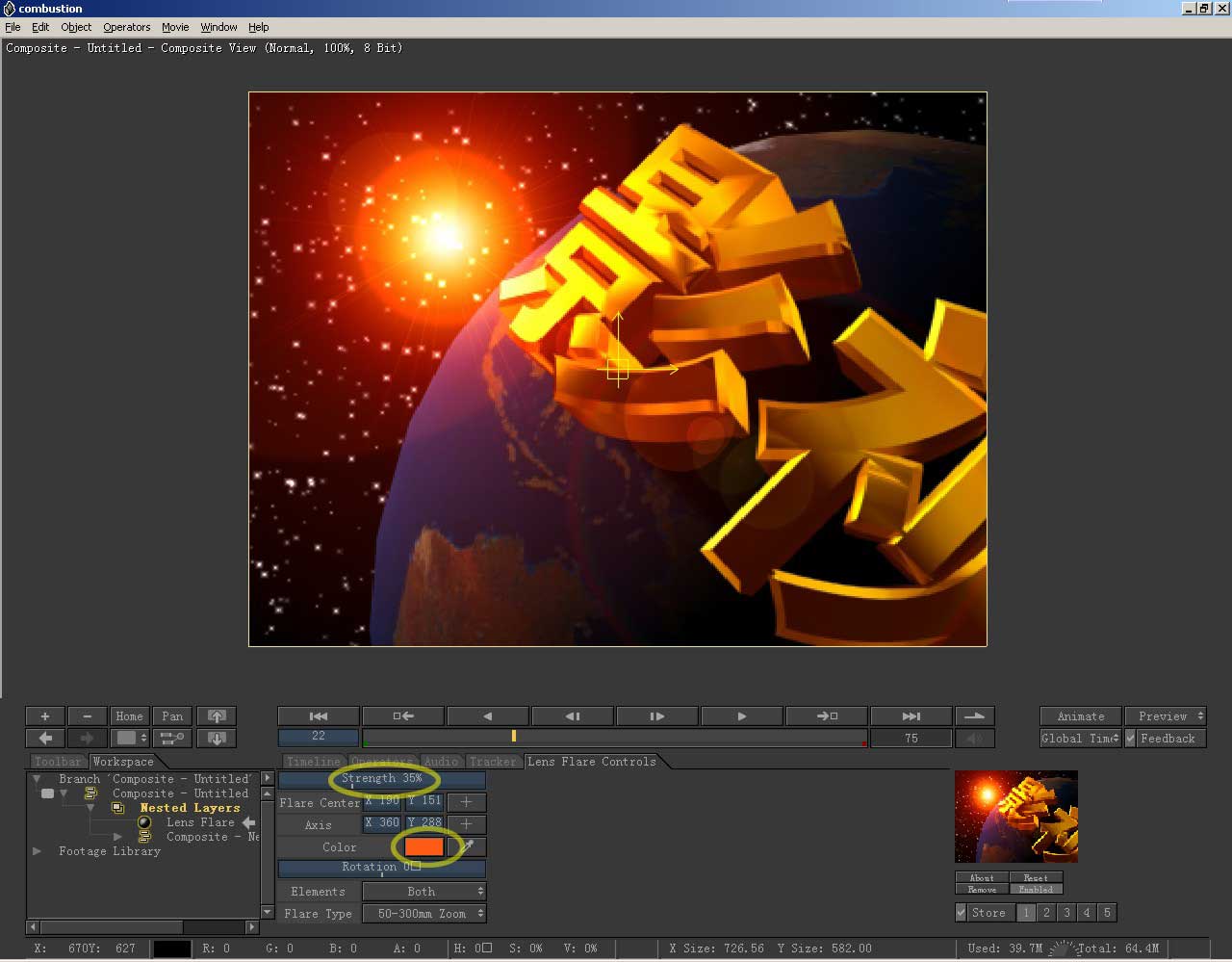The image size is (1232, 962).
Task: Open the Elements dropdown set to Both
Action: [423, 892]
